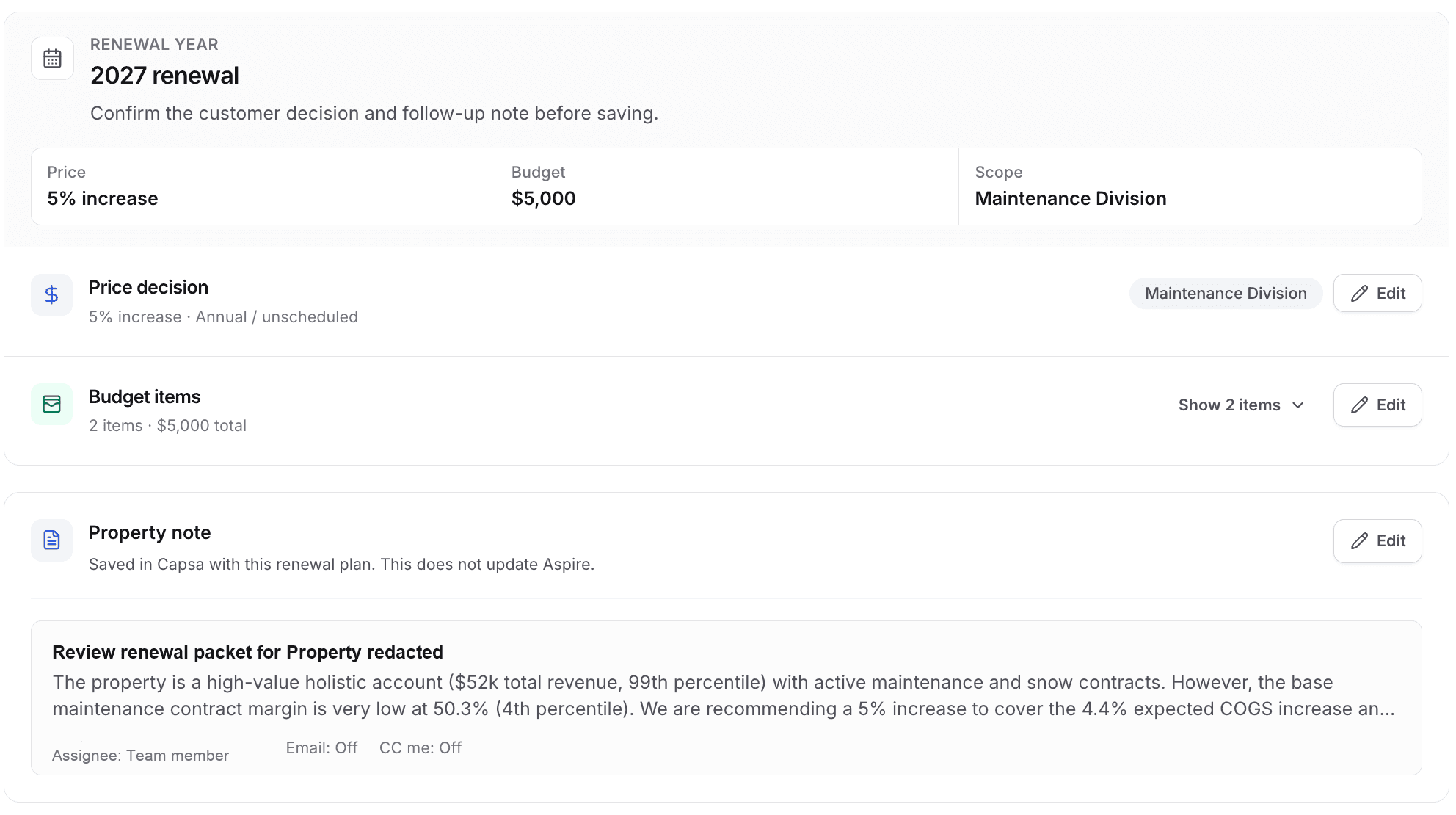Click the calendar icon beside Renewal Year
Screen dimensions: 1456x815
pos(52,59)
